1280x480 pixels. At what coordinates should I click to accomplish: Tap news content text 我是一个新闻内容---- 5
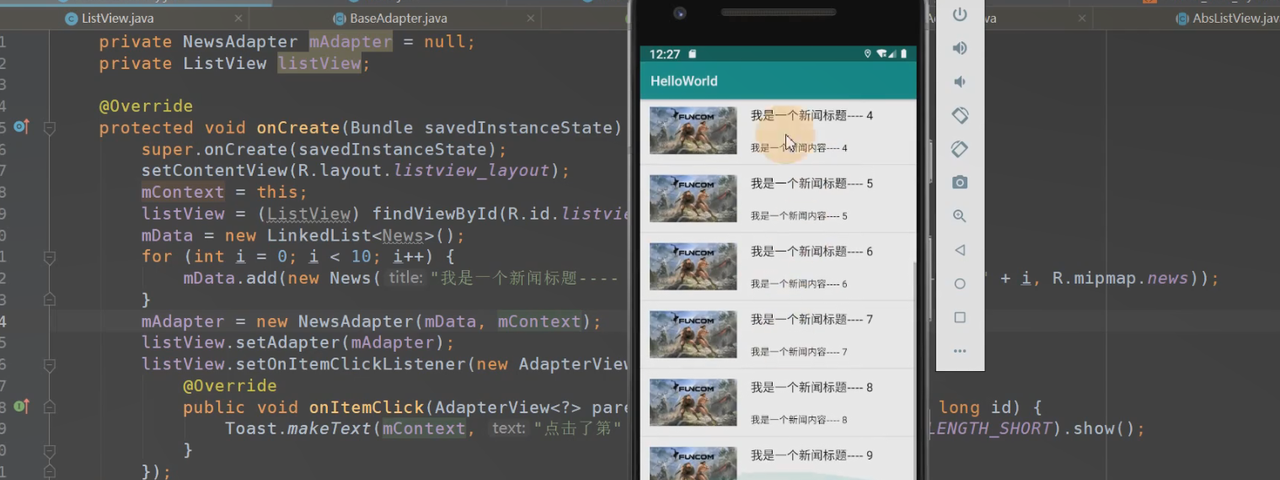click(x=799, y=216)
